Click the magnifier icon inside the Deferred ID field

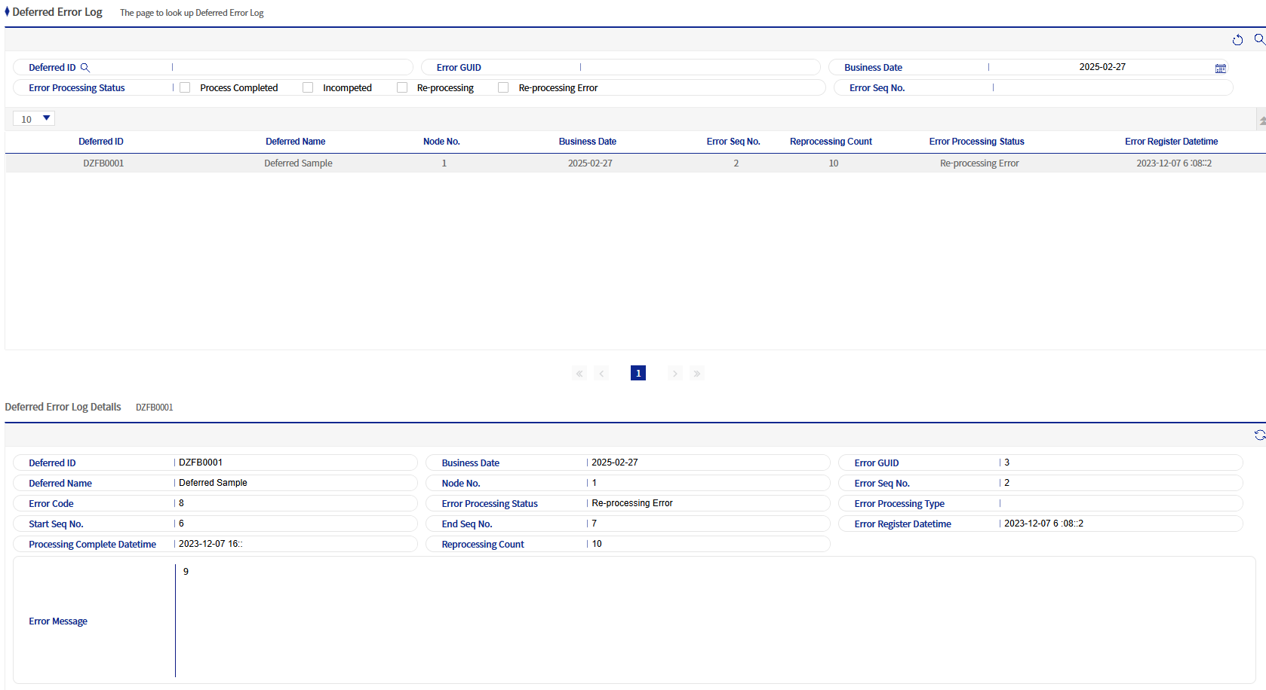(x=85, y=67)
